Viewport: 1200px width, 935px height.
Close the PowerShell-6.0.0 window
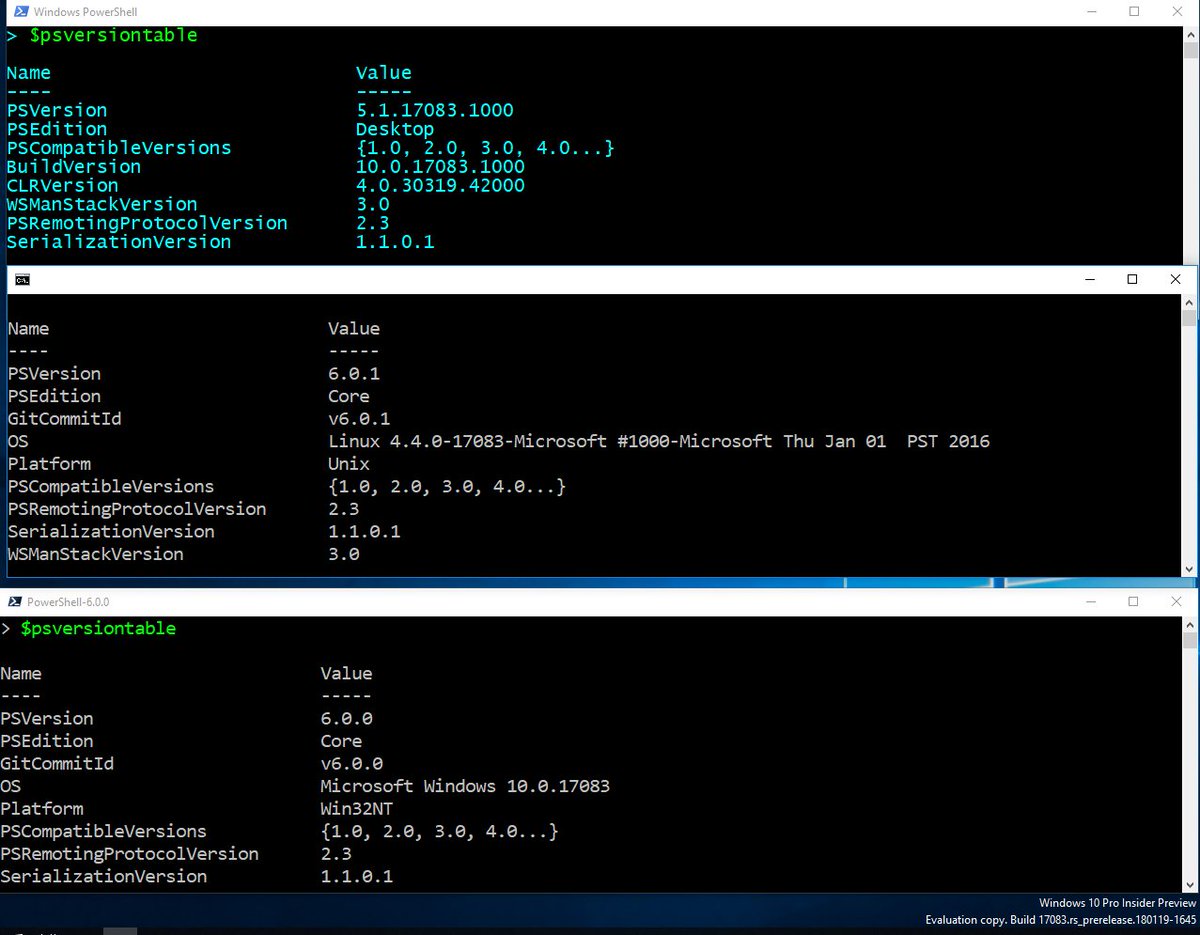coord(1178,602)
